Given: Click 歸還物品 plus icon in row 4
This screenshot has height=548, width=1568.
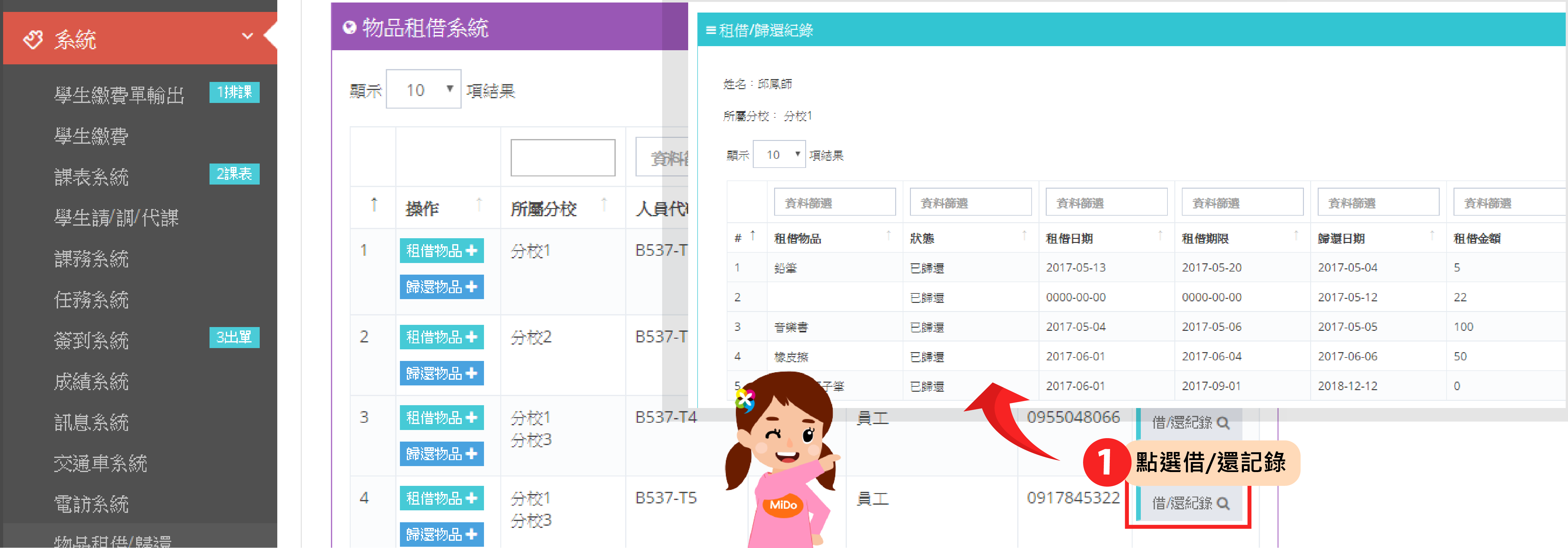Looking at the screenshot, I should click(x=472, y=534).
